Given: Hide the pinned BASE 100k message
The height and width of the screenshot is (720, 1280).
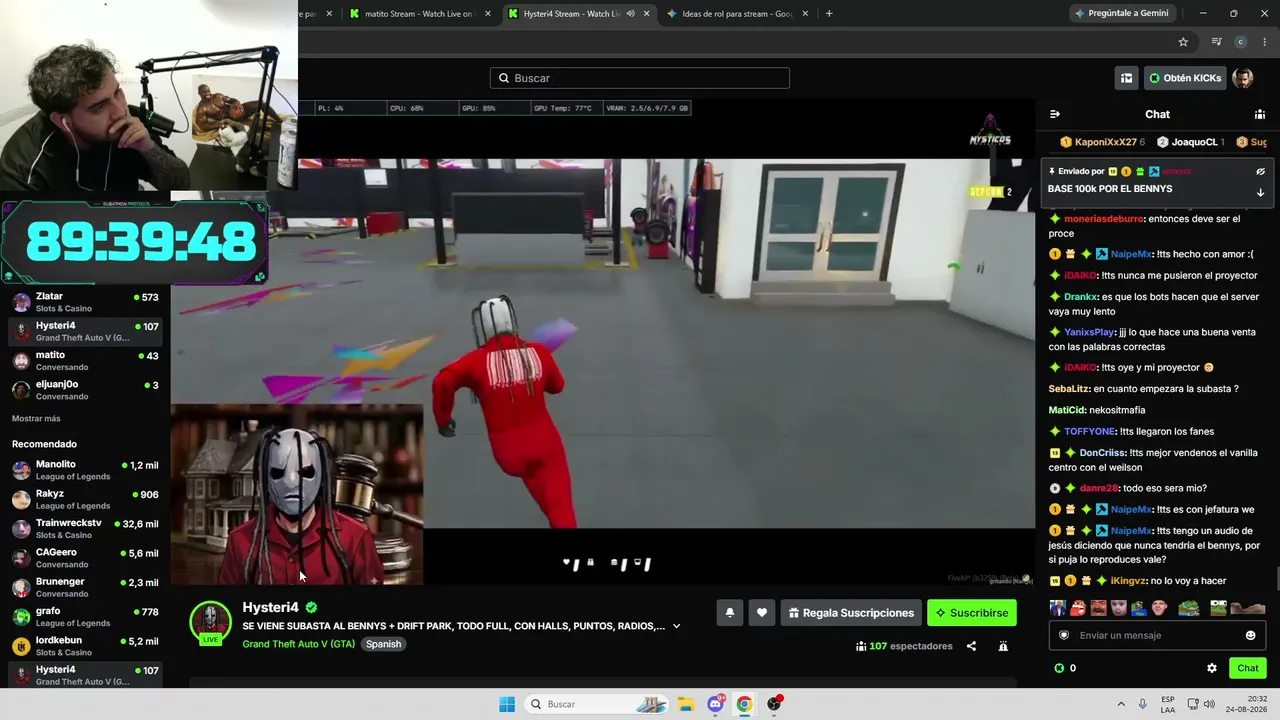Looking at the screenshot, I should (x=1260, y=172).
